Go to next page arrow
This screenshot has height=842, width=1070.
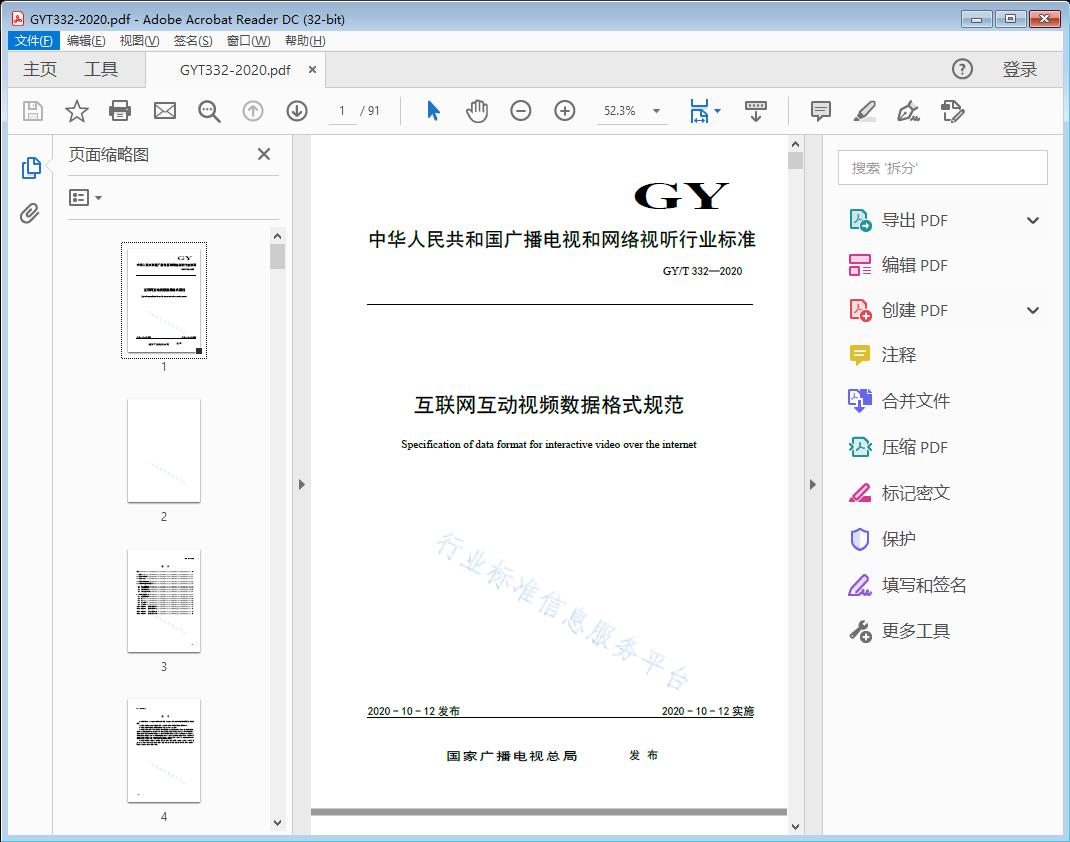(297, 111)
